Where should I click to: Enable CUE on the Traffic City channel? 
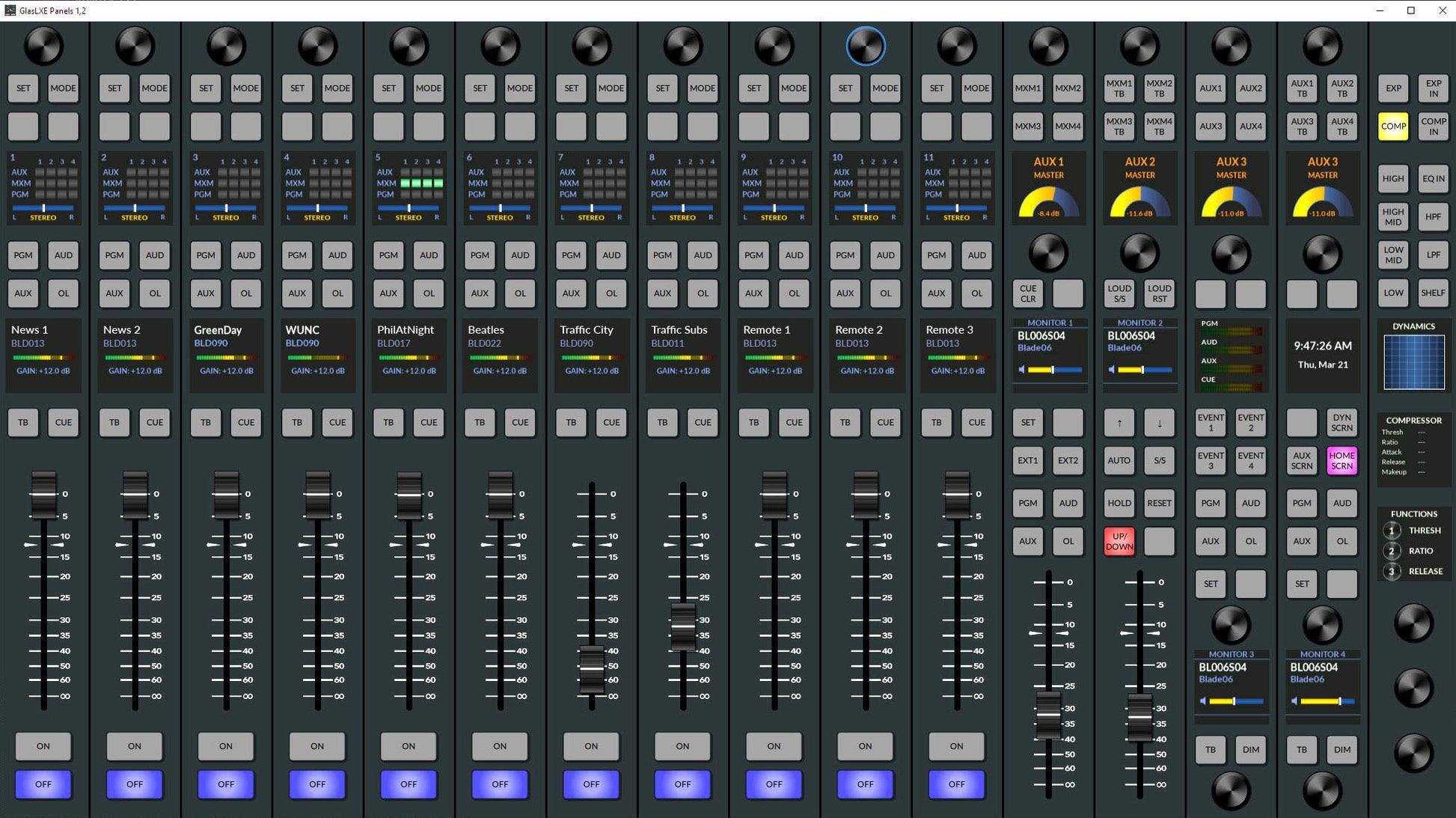pos(611,422)
